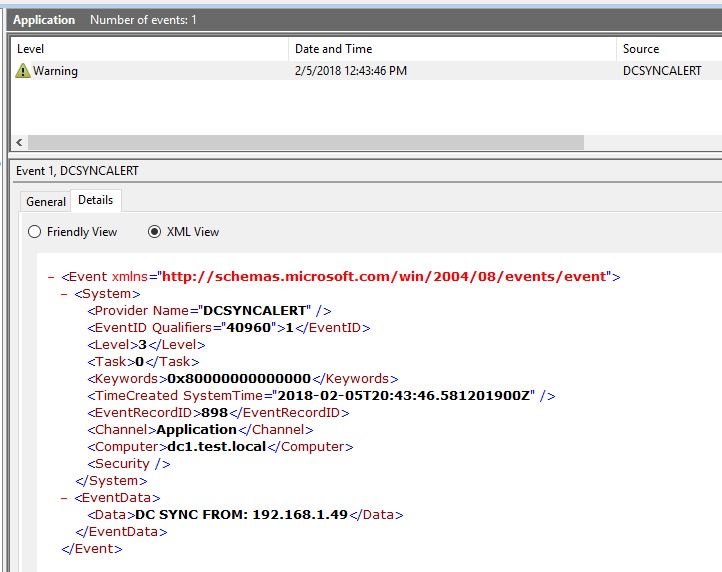Click the Channel Application value
722x572 pixels.
(197, 430)
